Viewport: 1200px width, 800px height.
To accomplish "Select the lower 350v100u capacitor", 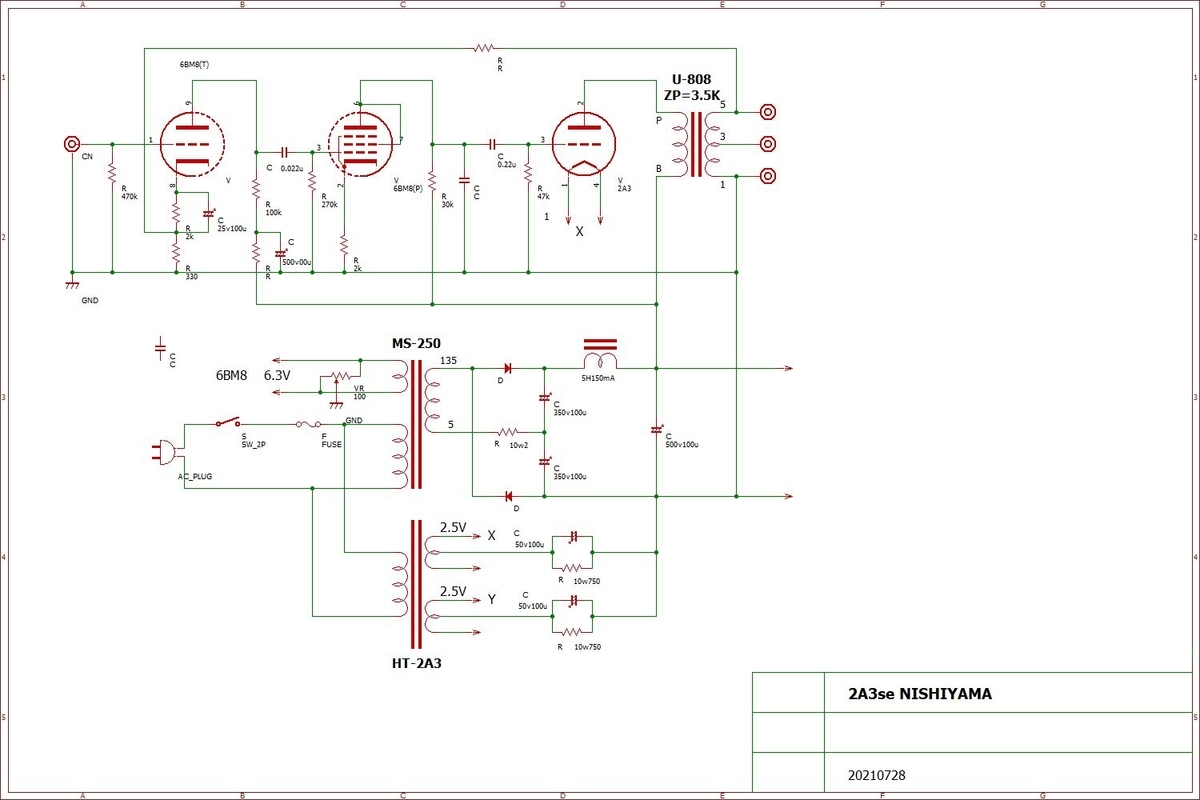I will [x=545, y=462].
